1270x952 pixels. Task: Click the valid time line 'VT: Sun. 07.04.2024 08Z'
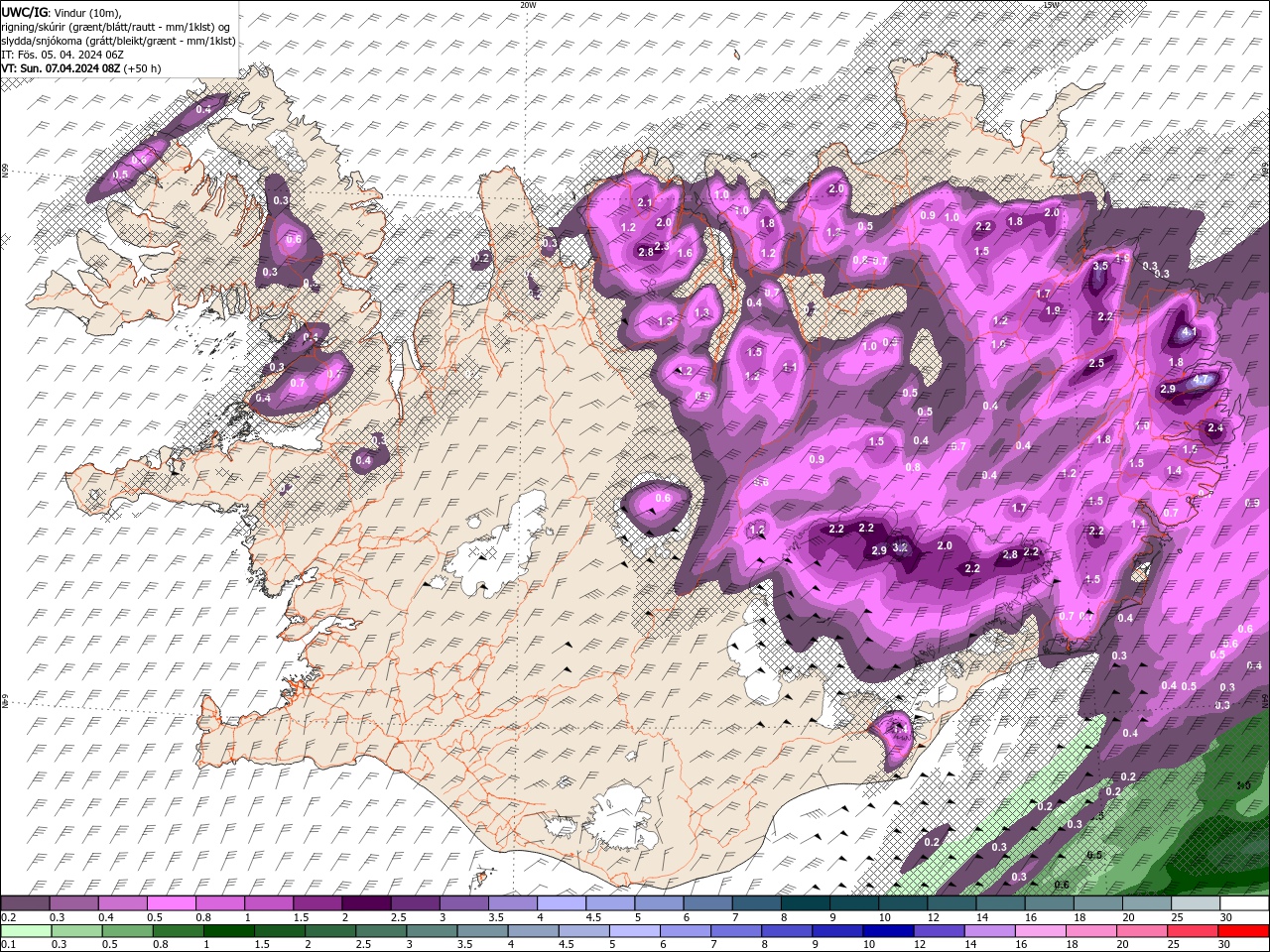tap(61, 68)
